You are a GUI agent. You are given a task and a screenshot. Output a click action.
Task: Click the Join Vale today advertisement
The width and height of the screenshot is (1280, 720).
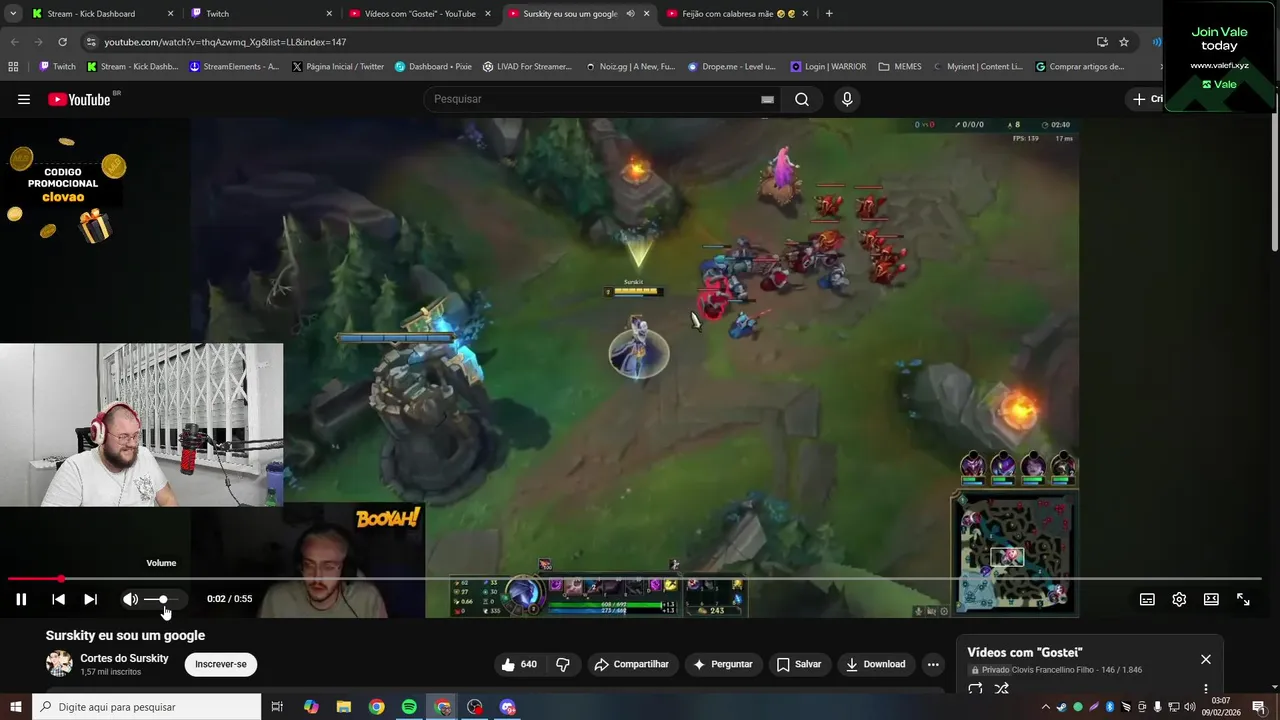pyautogui.click(x=1220, y=56)
